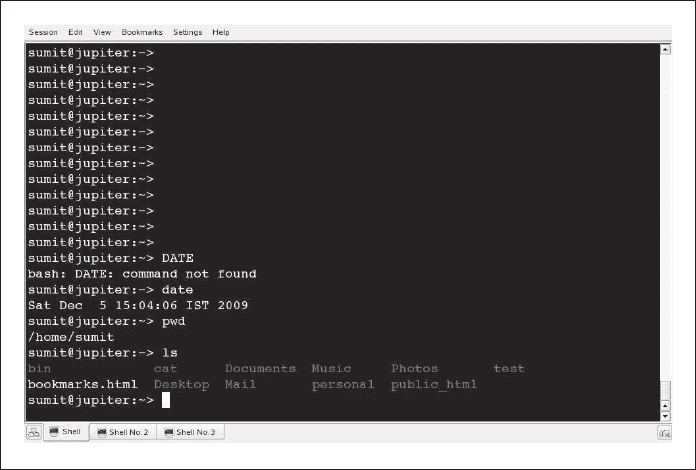
Task: Click the terminal icon on Shell No. 3 tab
Action: [x=169, y=432]
